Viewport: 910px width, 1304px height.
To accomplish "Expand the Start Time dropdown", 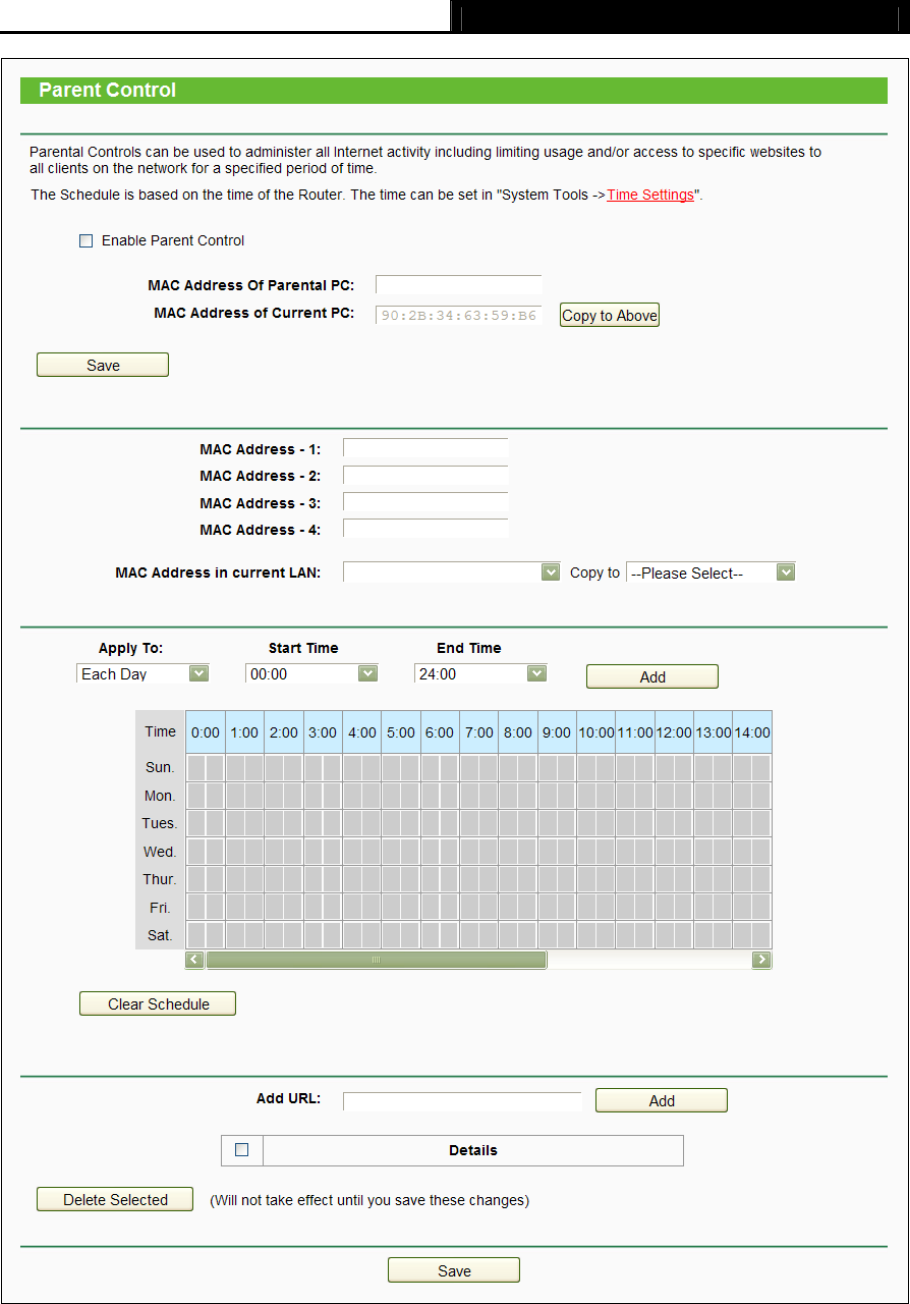I will [312, 674].
